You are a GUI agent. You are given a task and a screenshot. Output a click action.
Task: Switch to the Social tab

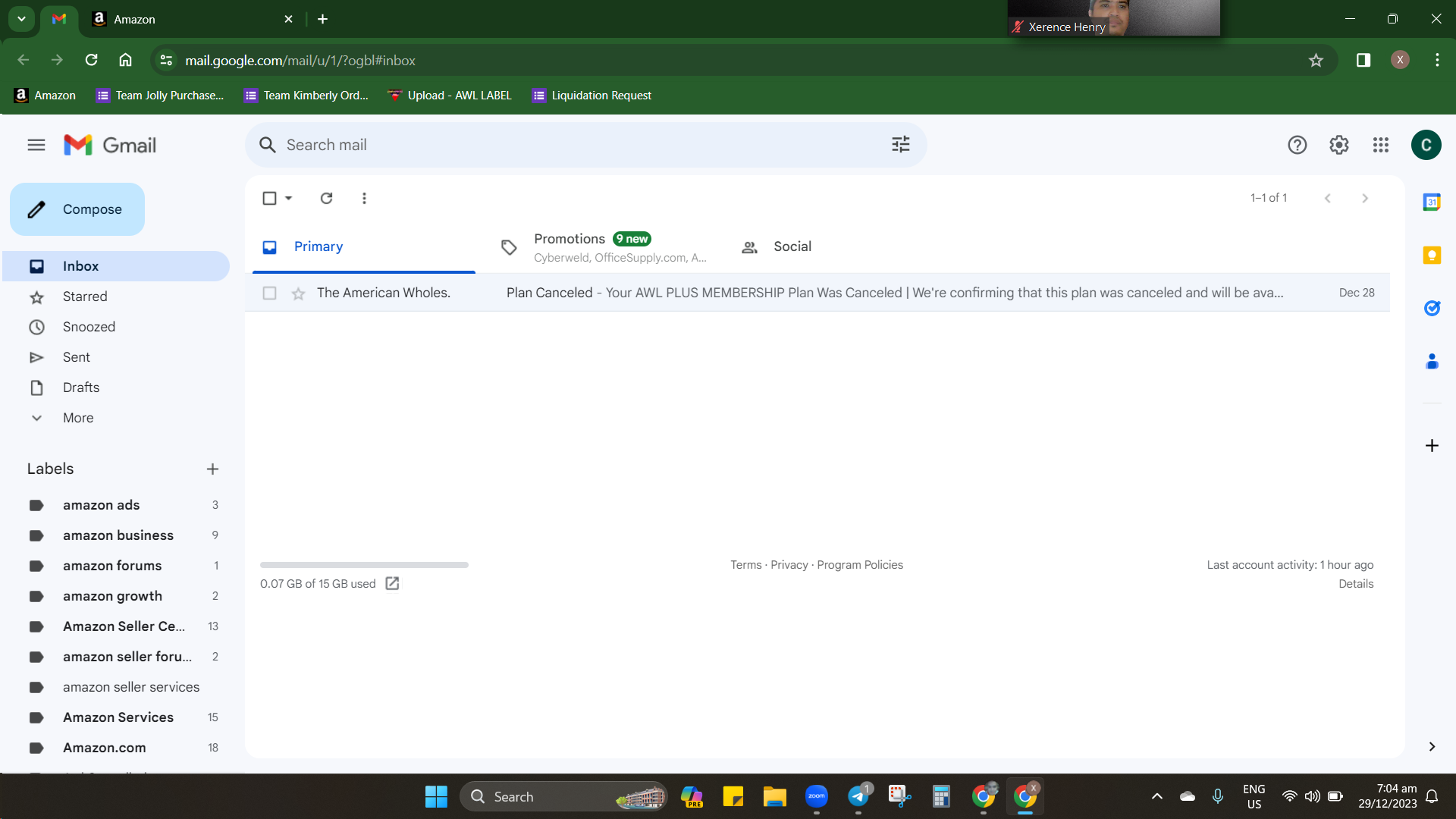[843, 247]
